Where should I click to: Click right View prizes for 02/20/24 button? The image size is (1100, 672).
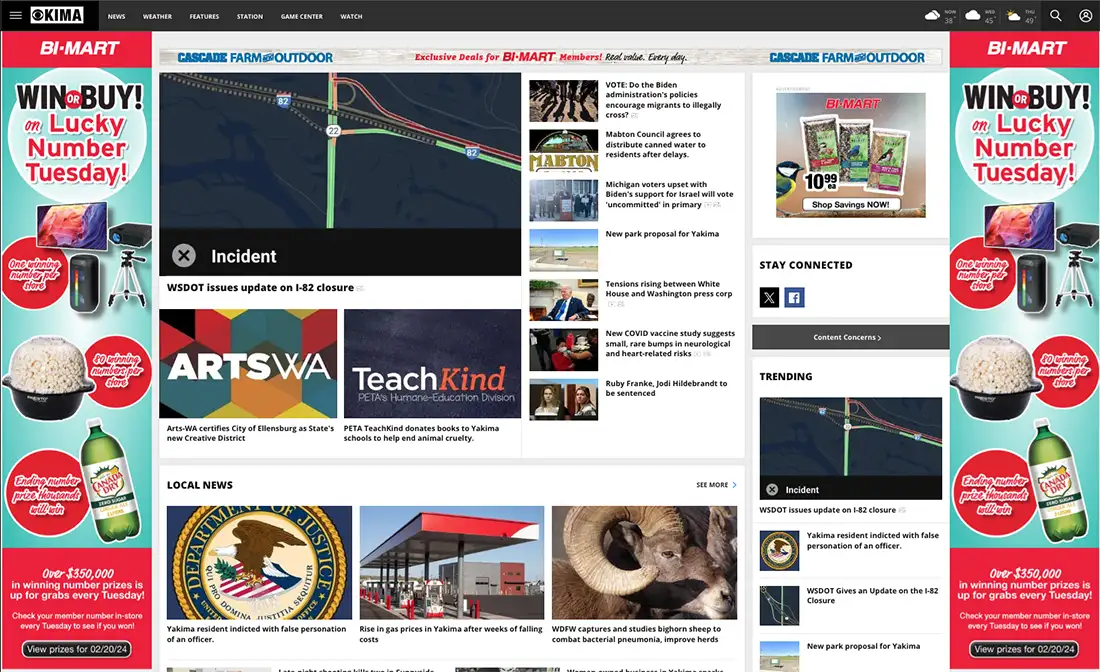(1024, 649)
